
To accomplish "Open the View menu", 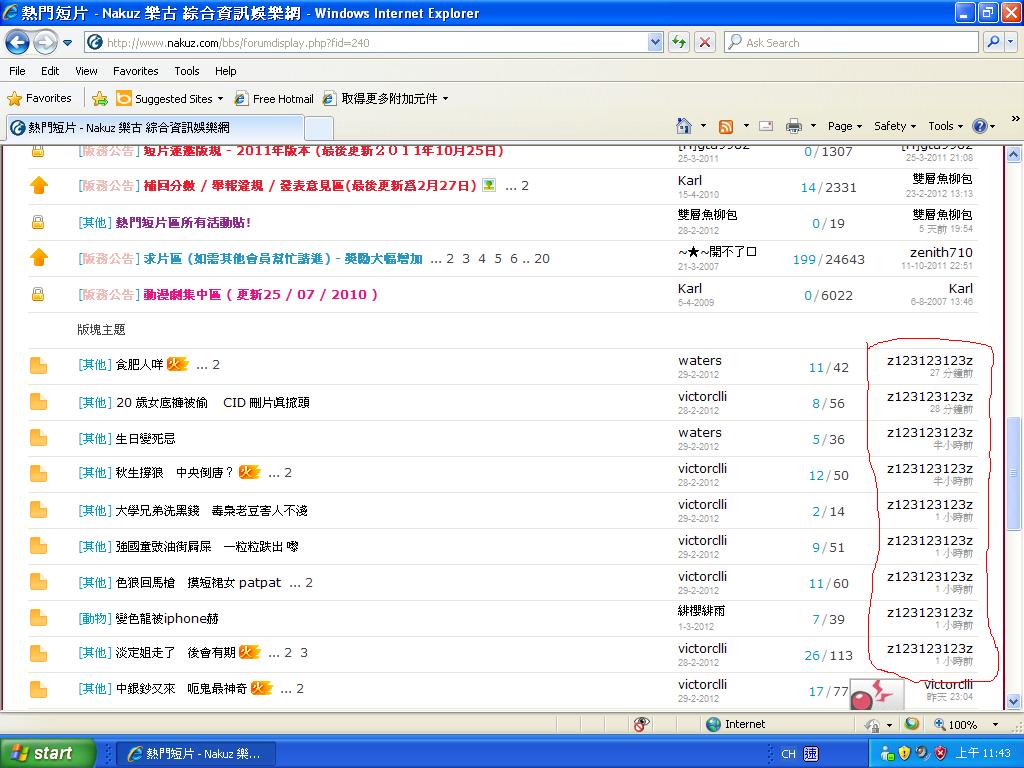I will pos(86,71).
